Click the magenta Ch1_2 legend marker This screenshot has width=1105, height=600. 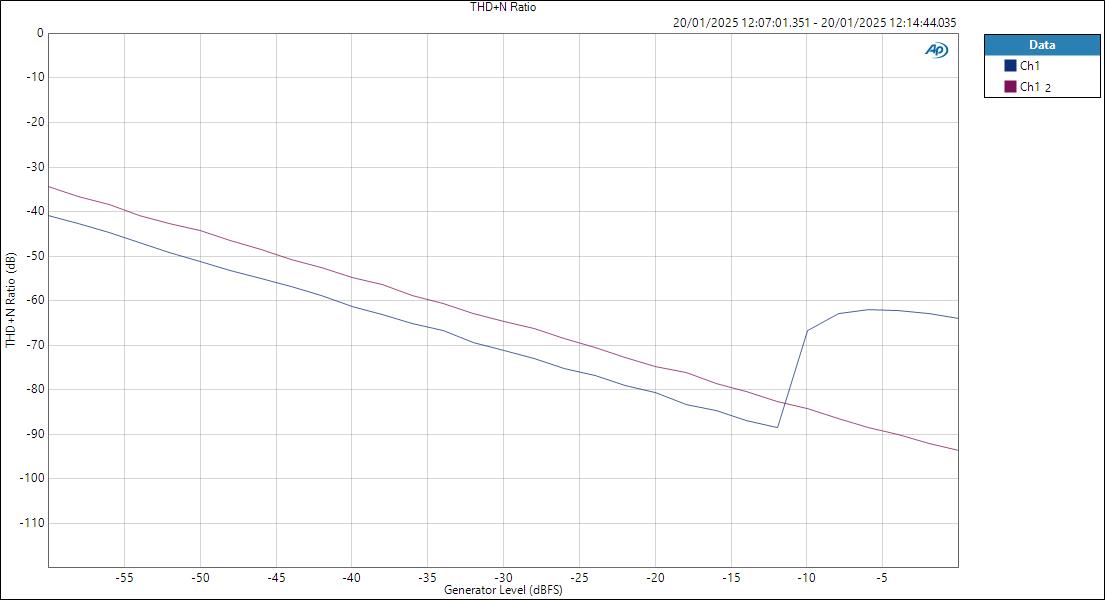point(1012,87)
